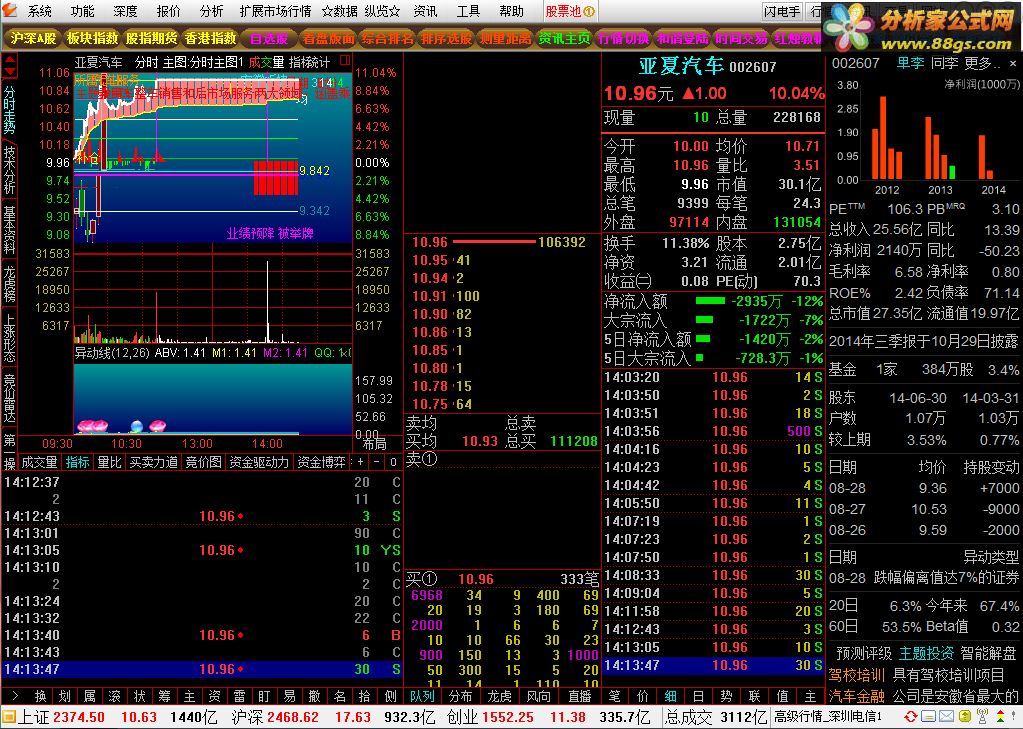Select the 成交量 indicator tab
This screenshot has height=729, width=1023.
[39, 462]
